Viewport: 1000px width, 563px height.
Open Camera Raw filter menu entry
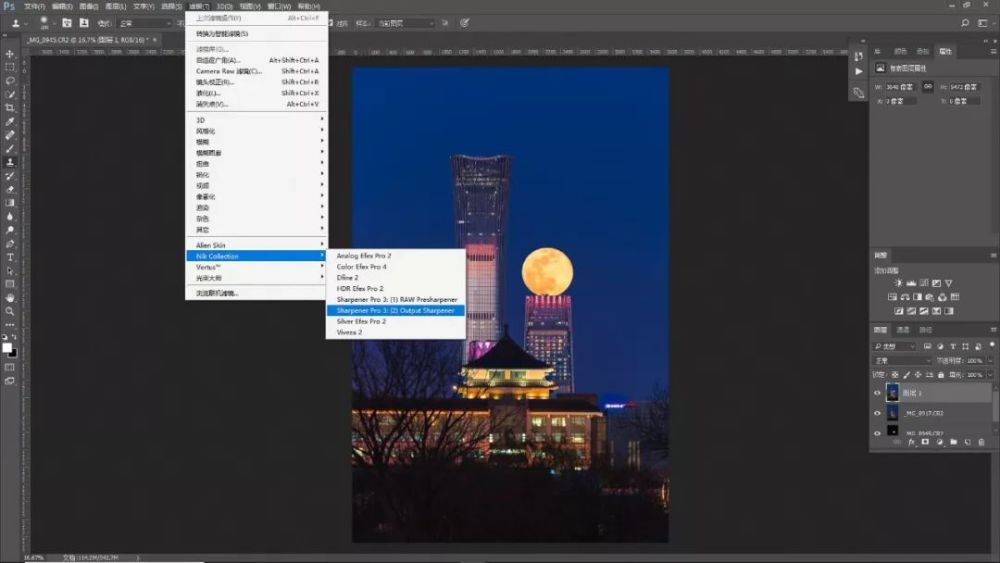click(x=228, y=71)
